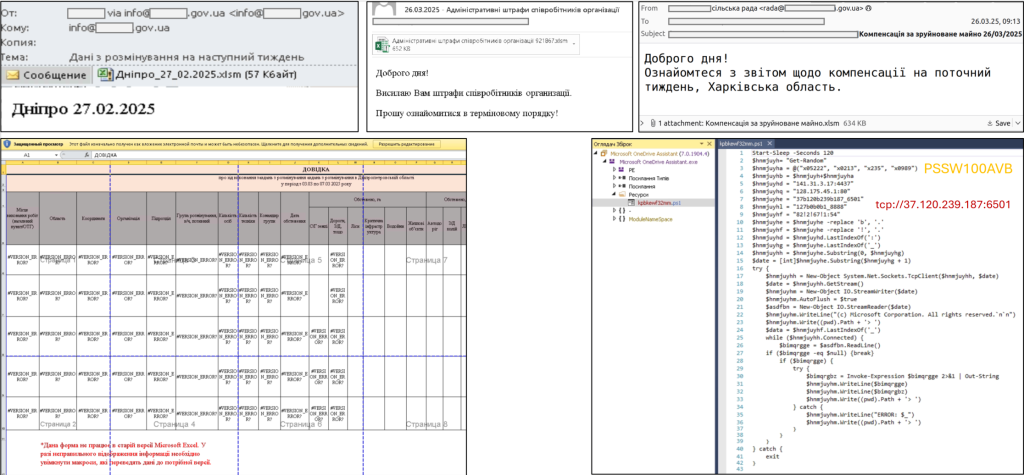Open dropdown arrow on the 652 KB attachment
Image resolution: width=1024 pixels, height=475 pixels.
(x=573, y=44)
